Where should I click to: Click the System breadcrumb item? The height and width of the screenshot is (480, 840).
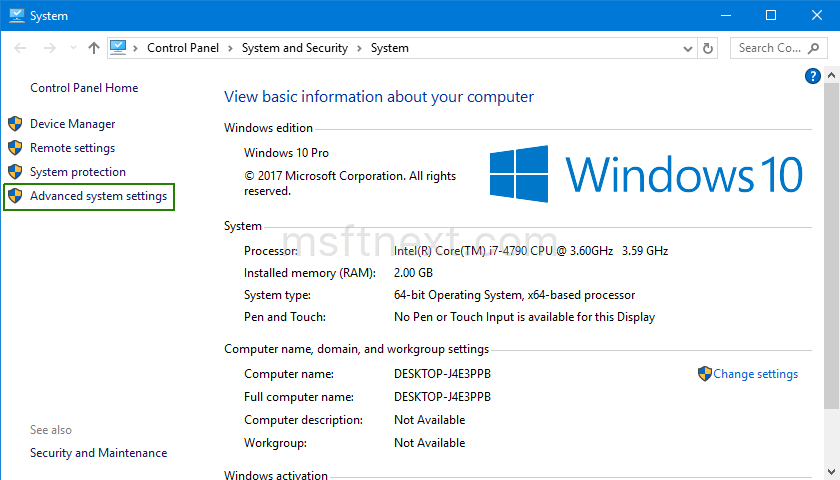pos(389,48)
